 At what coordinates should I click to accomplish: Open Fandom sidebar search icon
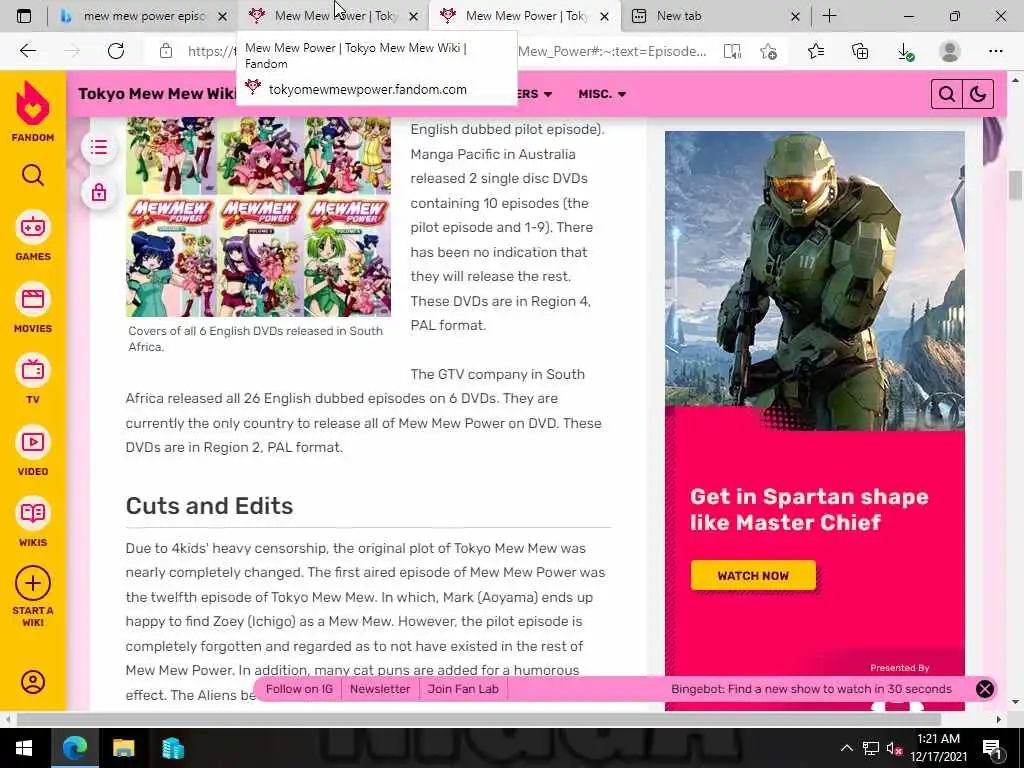click(x=33, y=175)
